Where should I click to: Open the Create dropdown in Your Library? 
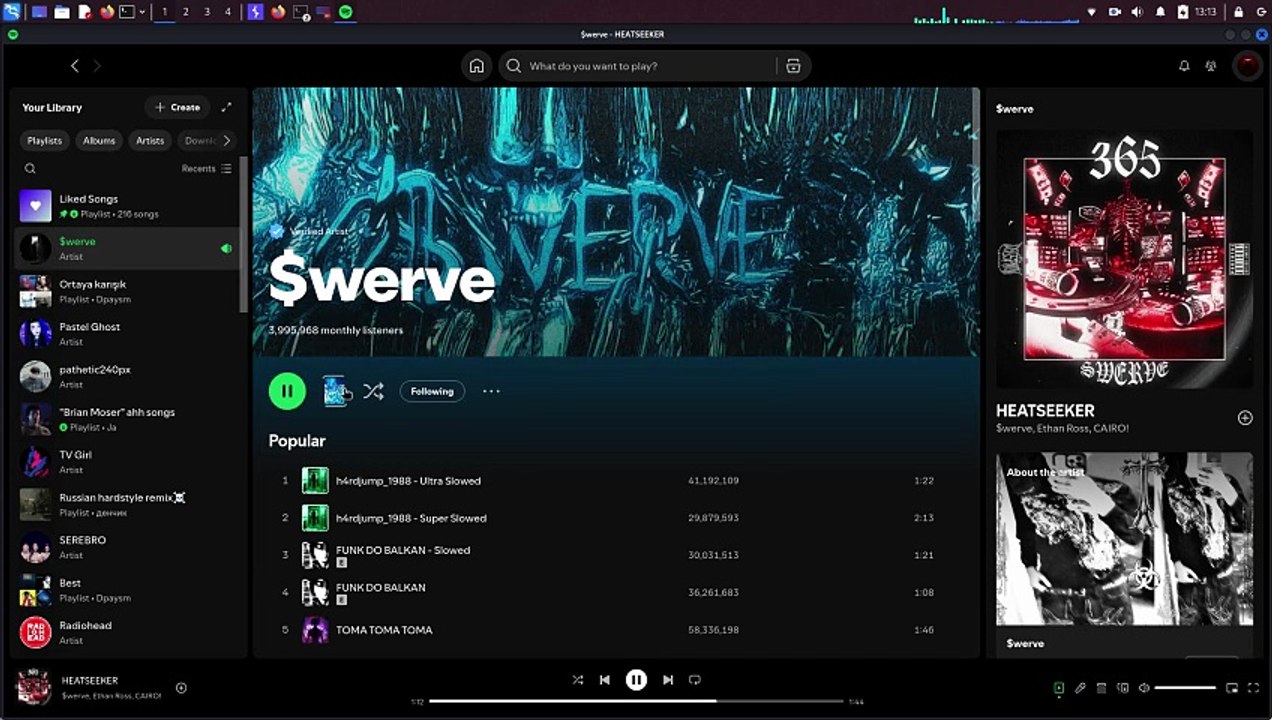click(x=177, y=107)
